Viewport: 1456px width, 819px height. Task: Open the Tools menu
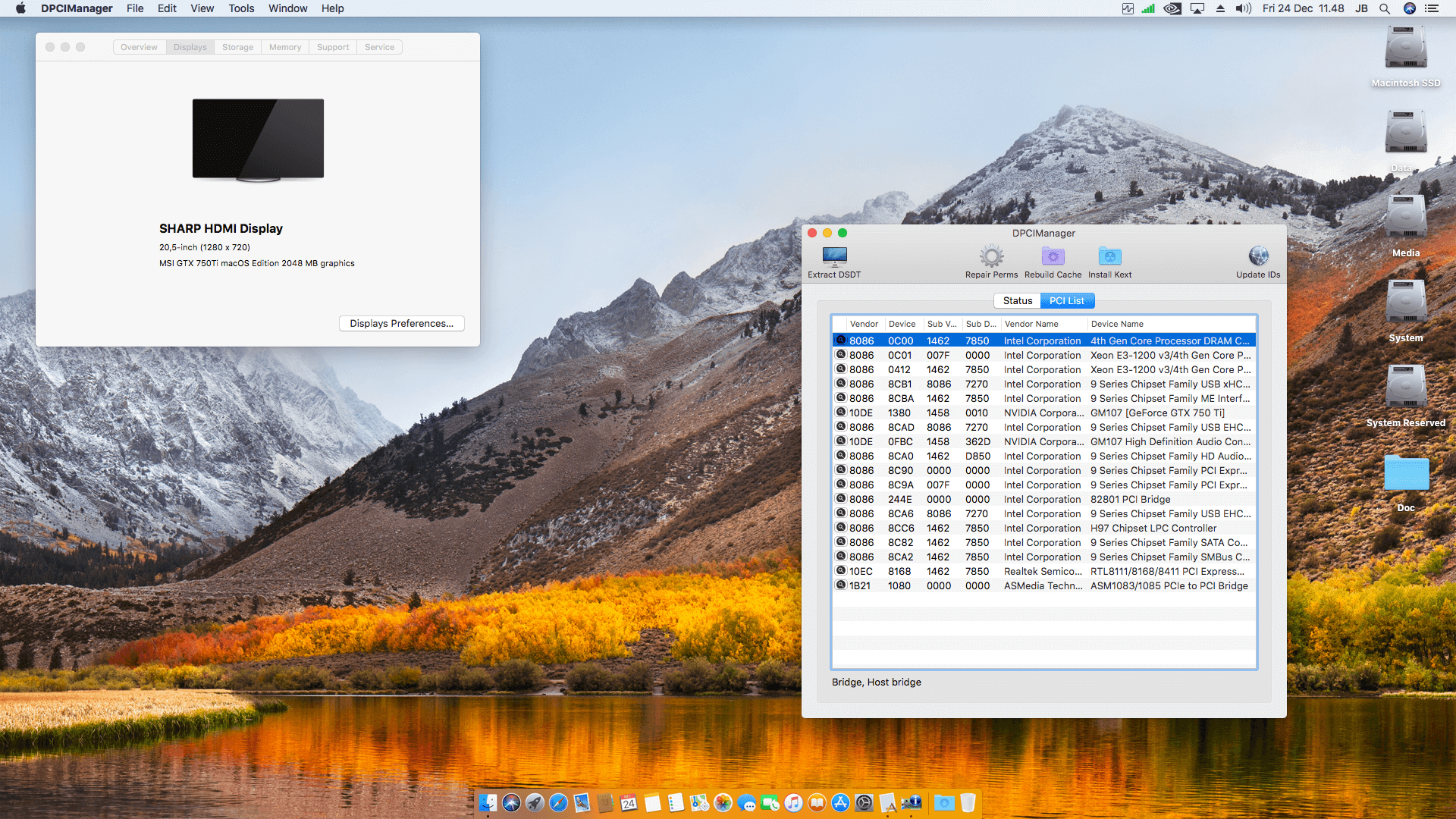point(240,8)
